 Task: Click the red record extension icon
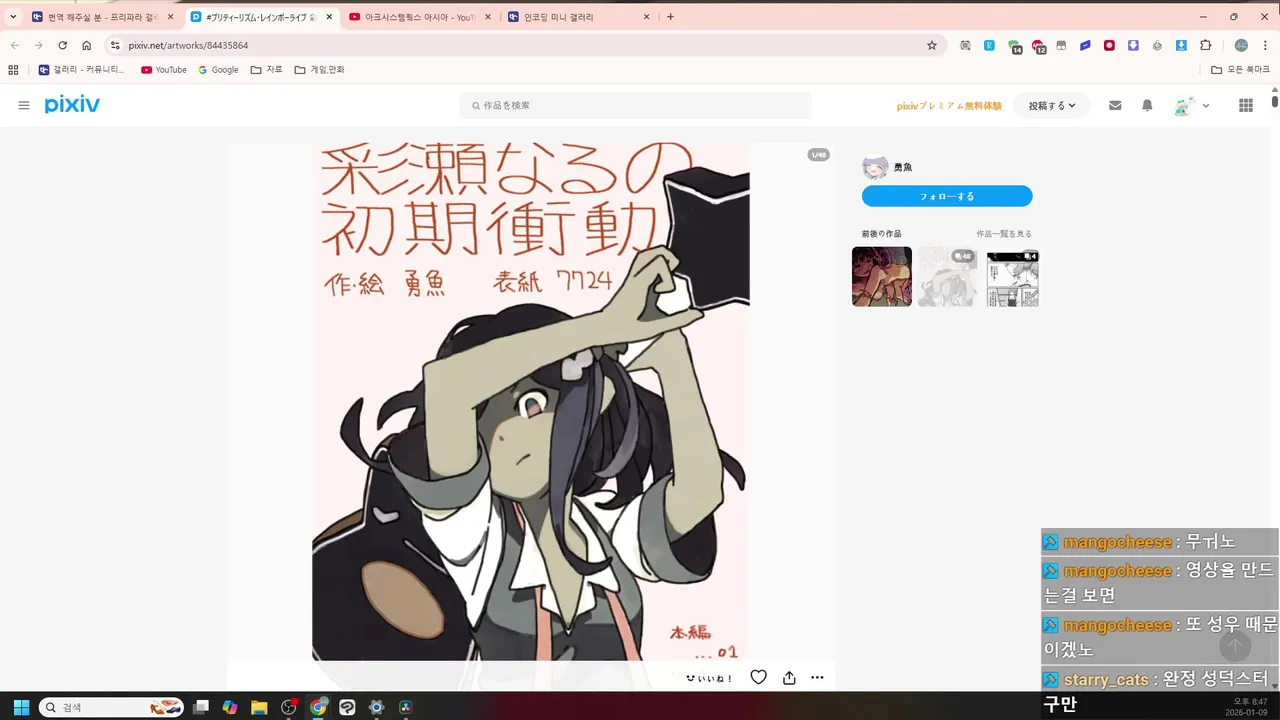point(1109,45)
